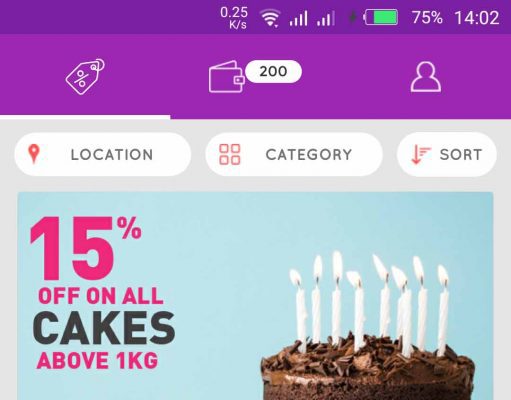Tap the battery indicator icon
511x400 pixels.
[380, 17]
